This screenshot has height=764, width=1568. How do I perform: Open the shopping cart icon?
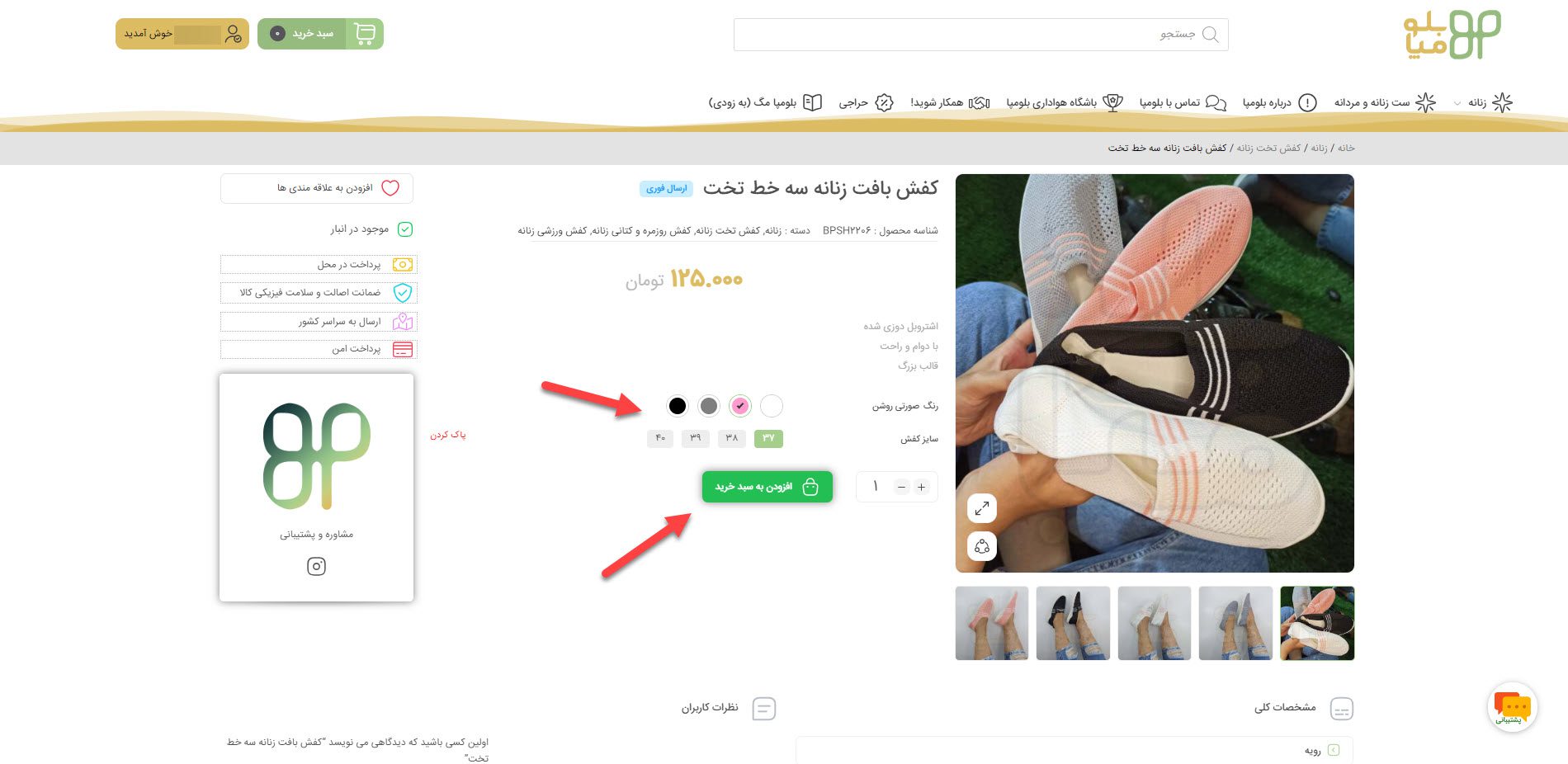(365, 34)
